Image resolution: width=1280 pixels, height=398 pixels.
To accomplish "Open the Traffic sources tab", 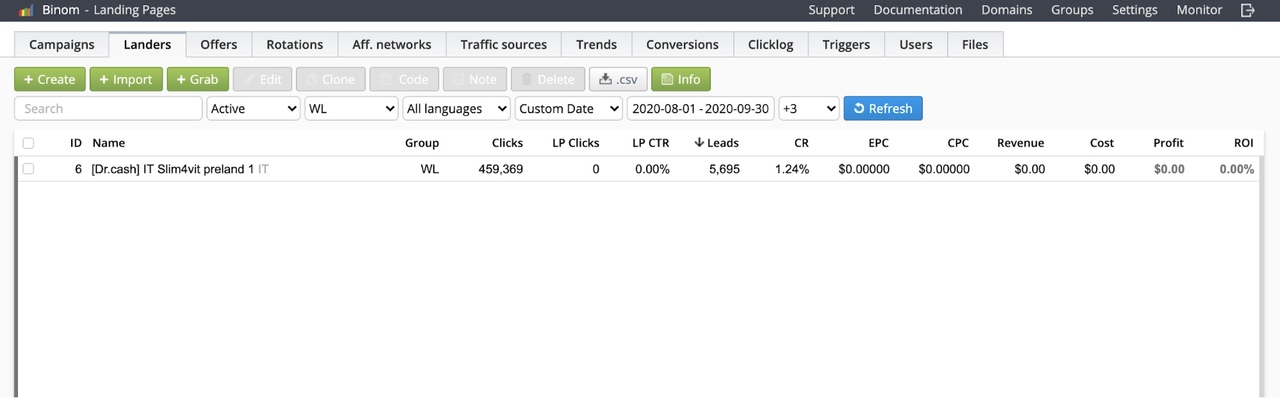I will click(504, 44).
